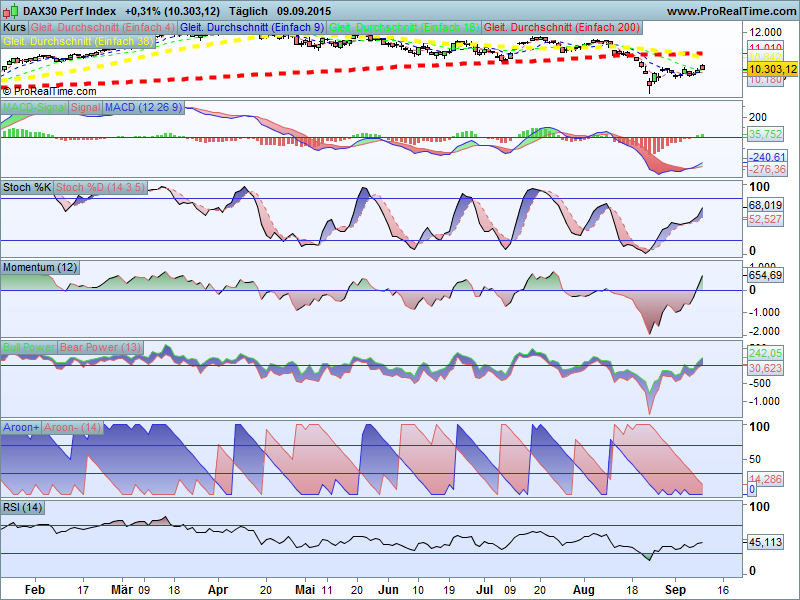Image resolution: width=800 pixels, height=600 pixels.
Task: Open the RSI (14) indicator label
Action: 22,508
